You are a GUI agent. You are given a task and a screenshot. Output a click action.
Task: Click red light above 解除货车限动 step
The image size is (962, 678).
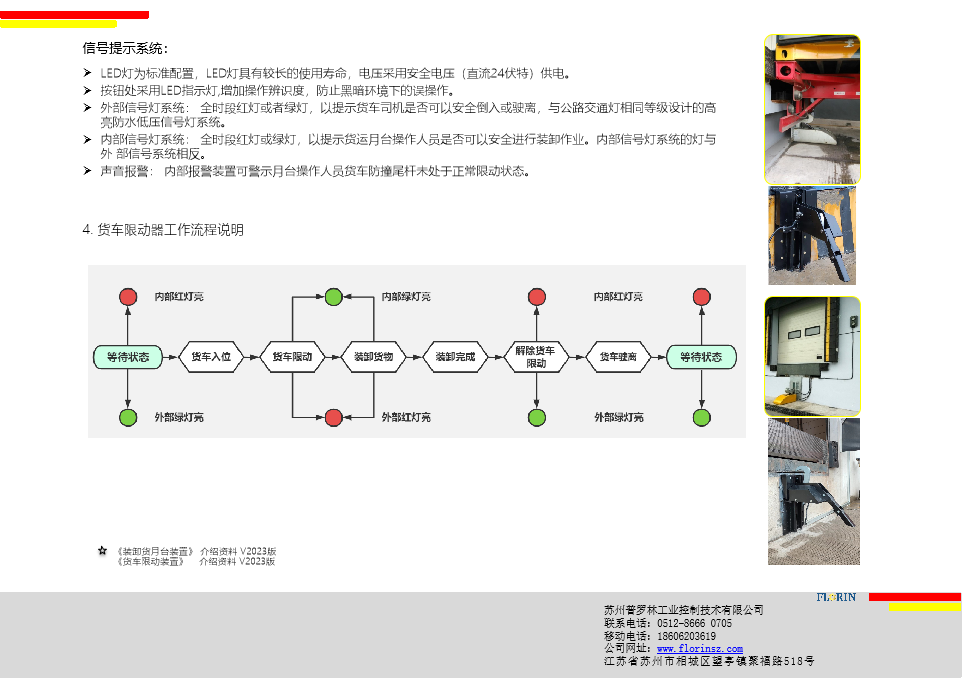pyautogui.click(x=536, y=297)
